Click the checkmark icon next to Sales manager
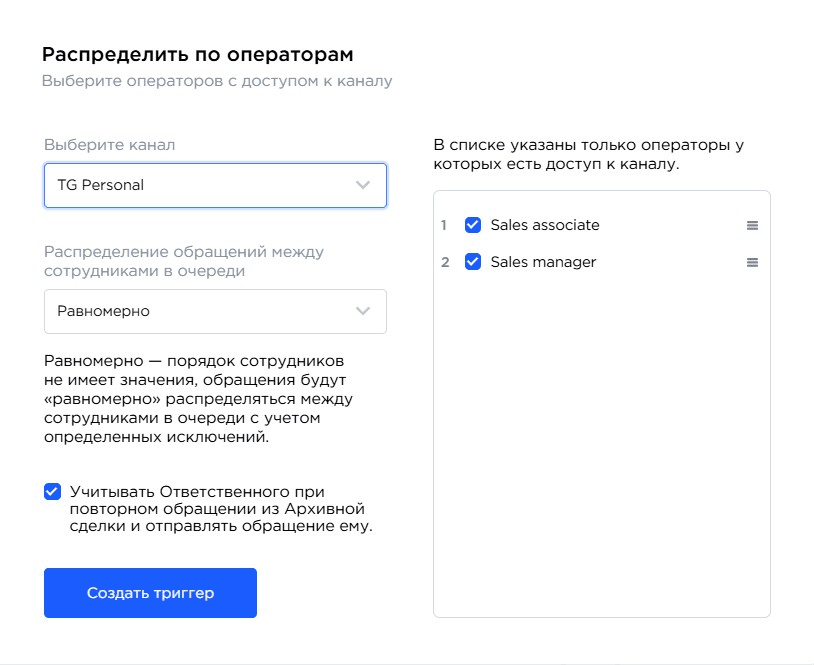 471,262
